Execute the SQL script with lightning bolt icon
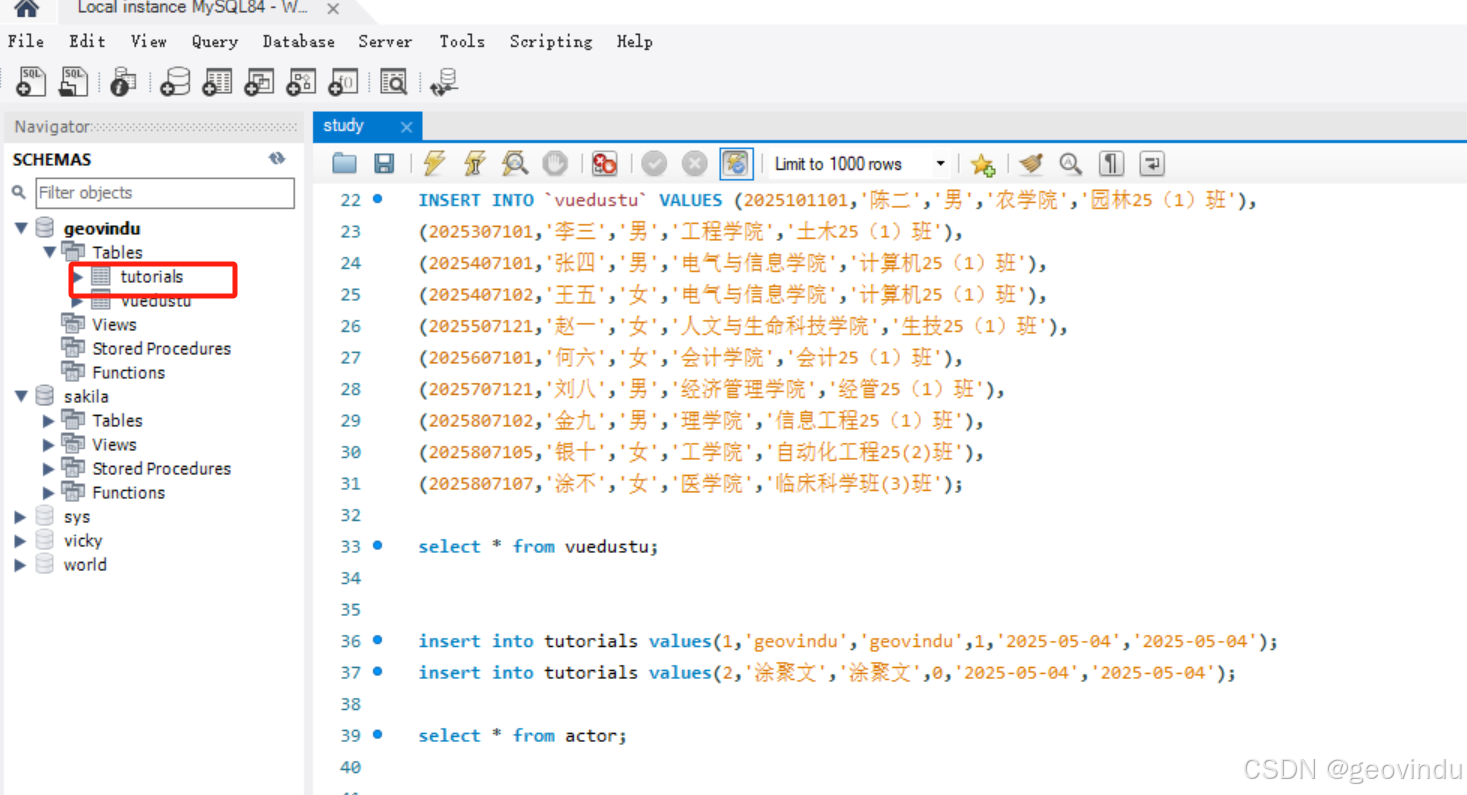The height and width of the screenshot is (795, 1467). click(433, 163)
